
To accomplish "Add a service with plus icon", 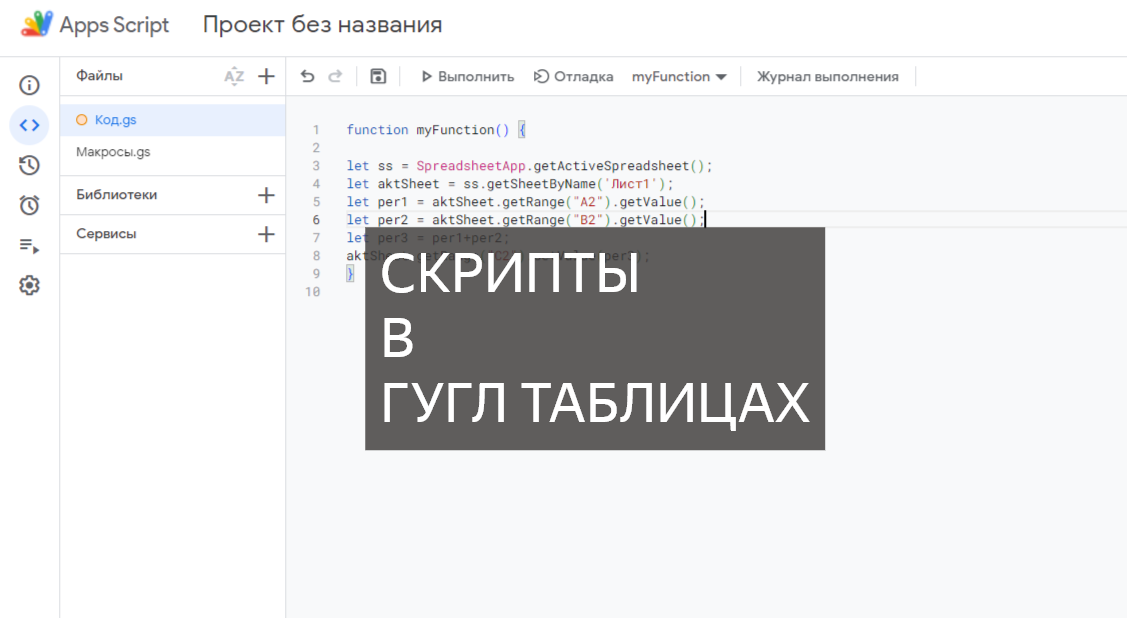I will (x=266, y=234).
